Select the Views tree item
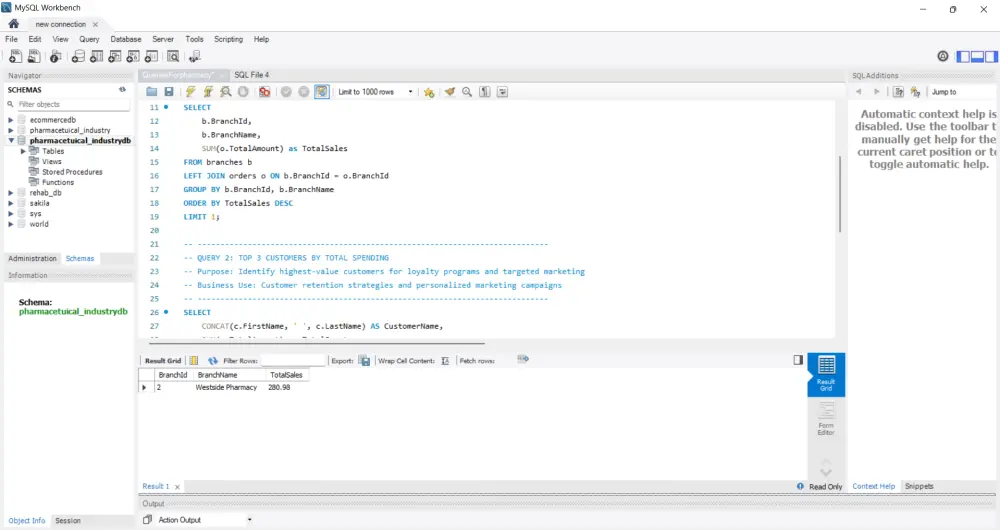Viewport: 1000px width, 530px height. point(52,161)
